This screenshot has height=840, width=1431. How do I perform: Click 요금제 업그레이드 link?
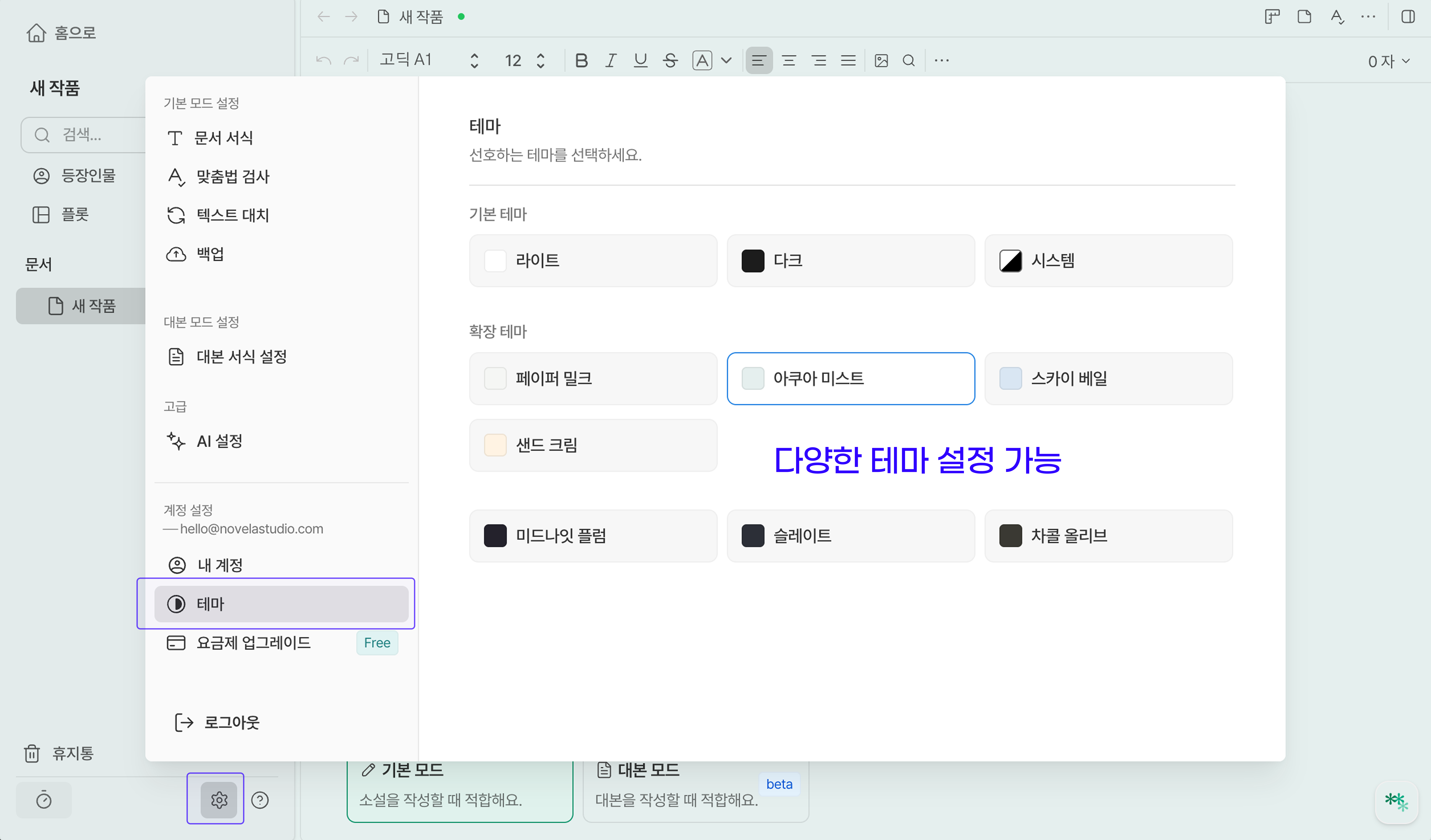pyautogui.click(x=253, y=643)
